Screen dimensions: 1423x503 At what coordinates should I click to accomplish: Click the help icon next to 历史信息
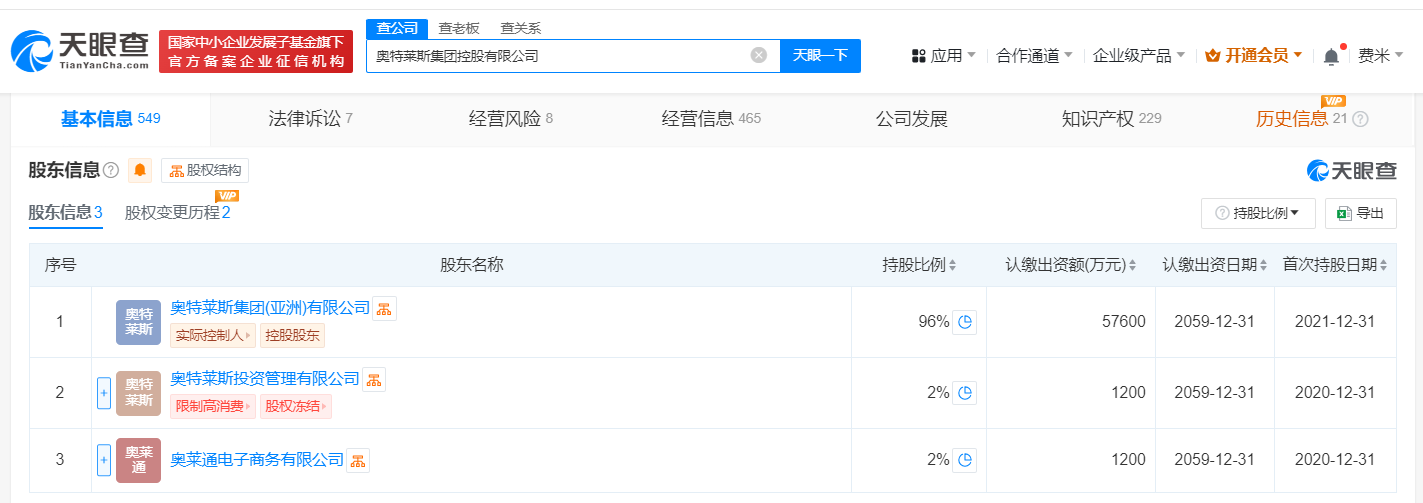pos(1360,119)
